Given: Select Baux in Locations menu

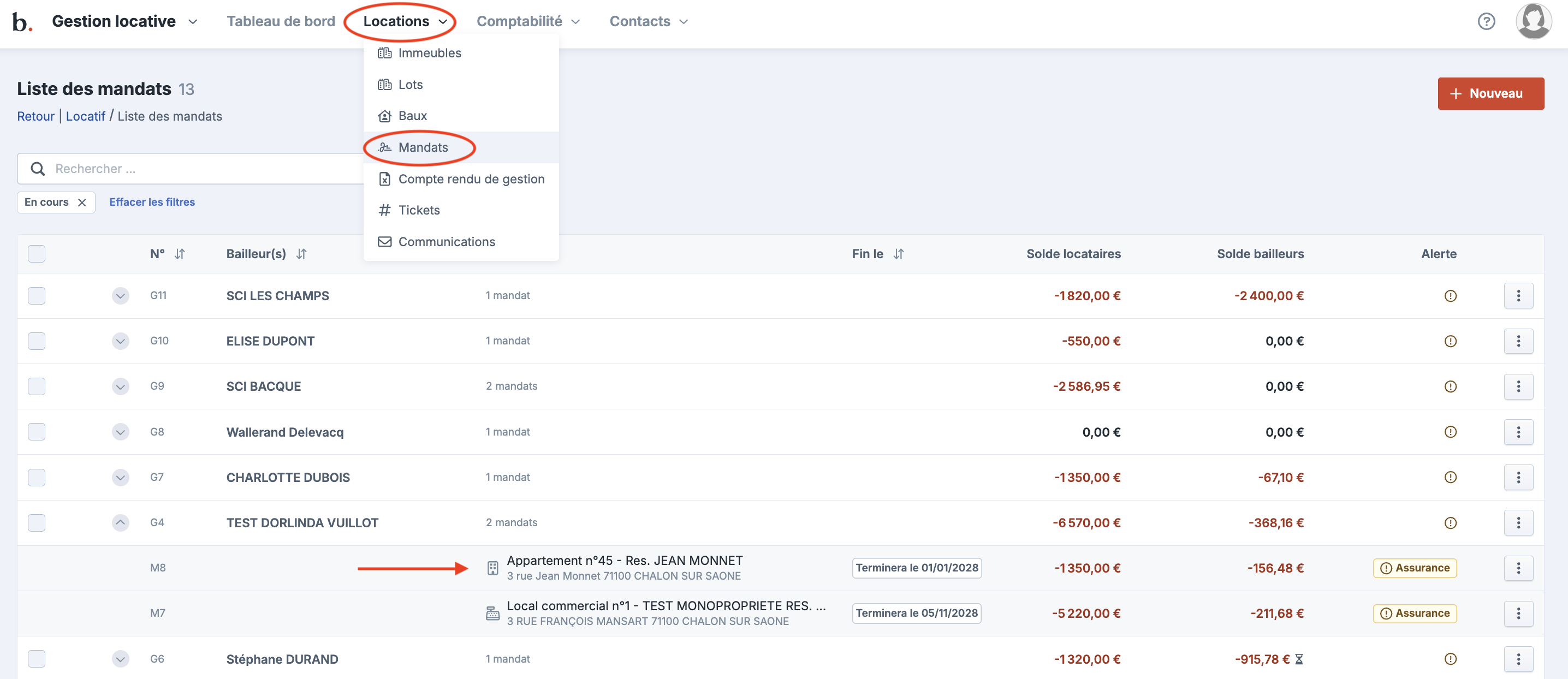Looking at the screenshot, I should [x=412, y=116].
